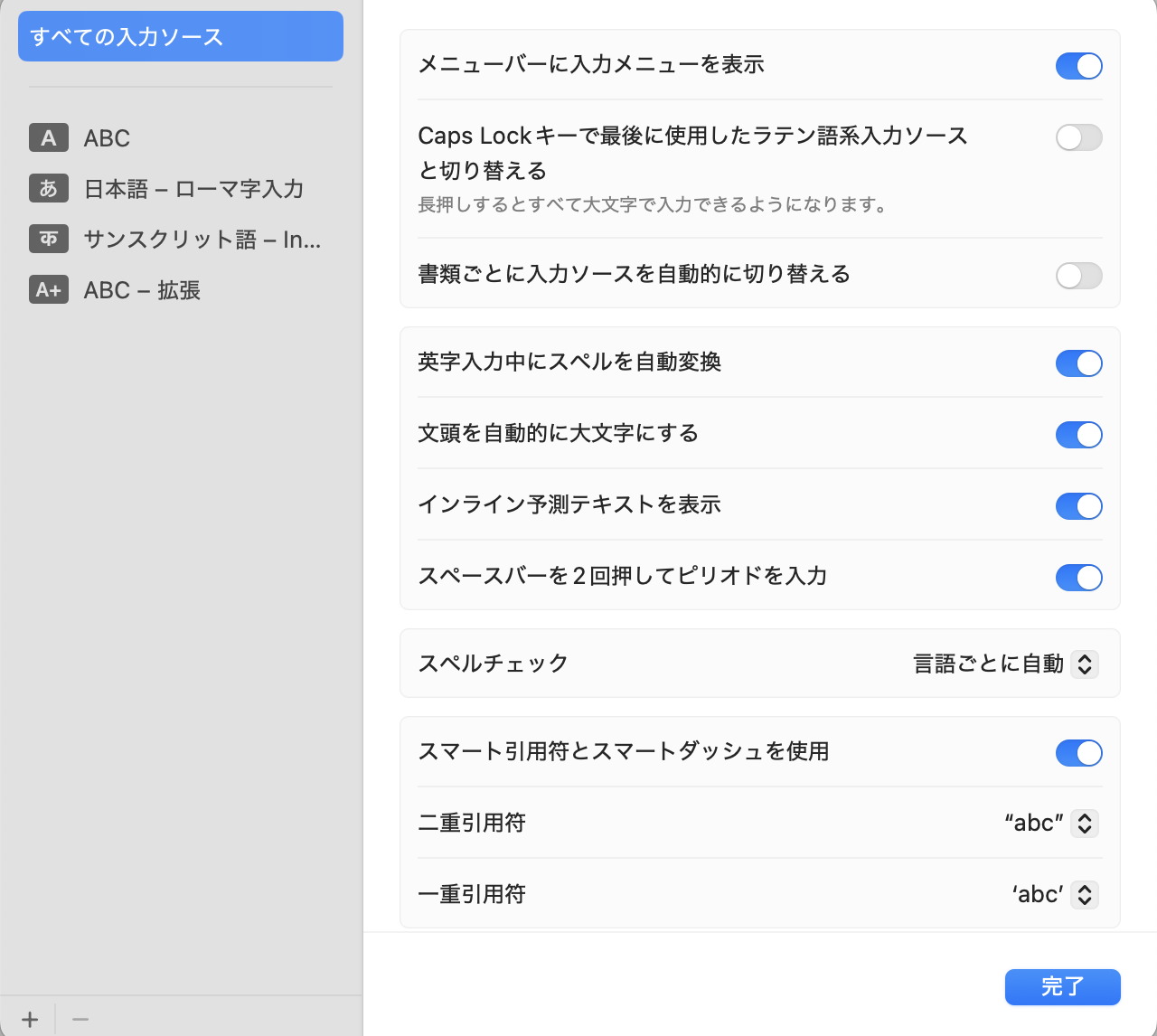
Task: Enable 書類ごとに入力ソースを自動的に切り替える toggle
Action: pos(1078,276)
